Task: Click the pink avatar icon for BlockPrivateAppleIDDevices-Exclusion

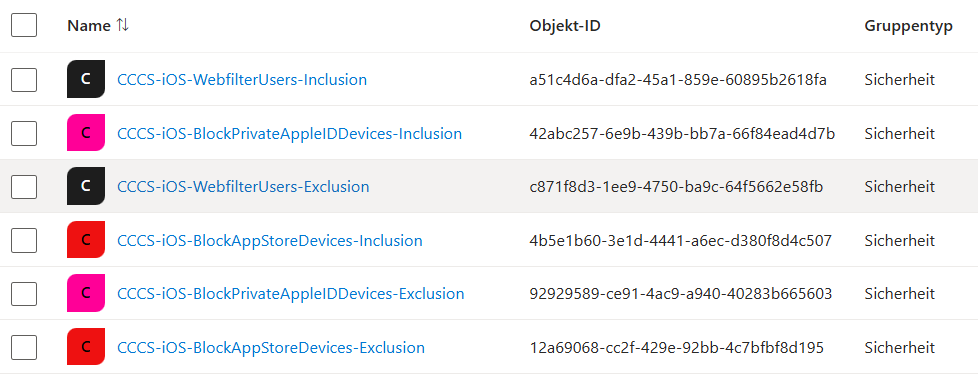Action: point(86,293)
